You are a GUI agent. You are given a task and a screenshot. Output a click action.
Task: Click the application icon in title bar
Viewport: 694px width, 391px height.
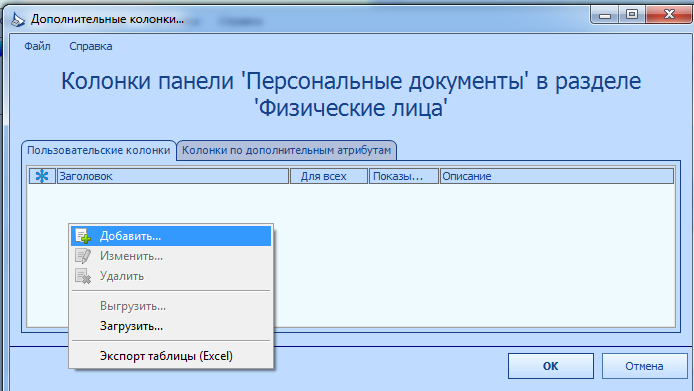point(17,19)
